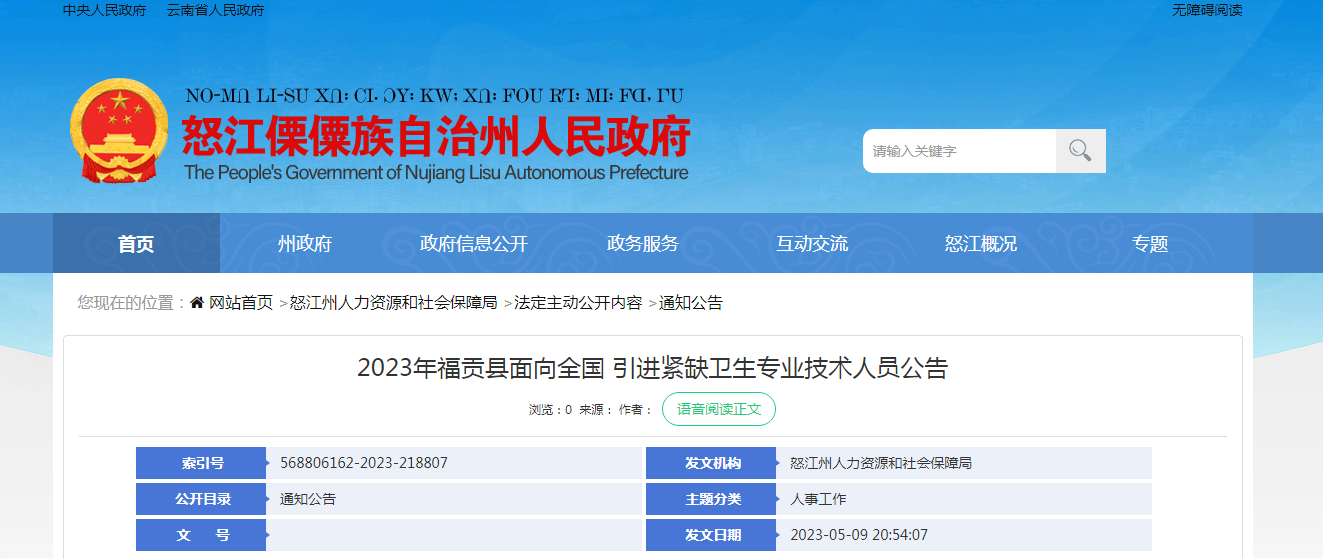Select 互动交流 in the navigation bar
The width and height of the screenshot is (1323, 559).
811,244
